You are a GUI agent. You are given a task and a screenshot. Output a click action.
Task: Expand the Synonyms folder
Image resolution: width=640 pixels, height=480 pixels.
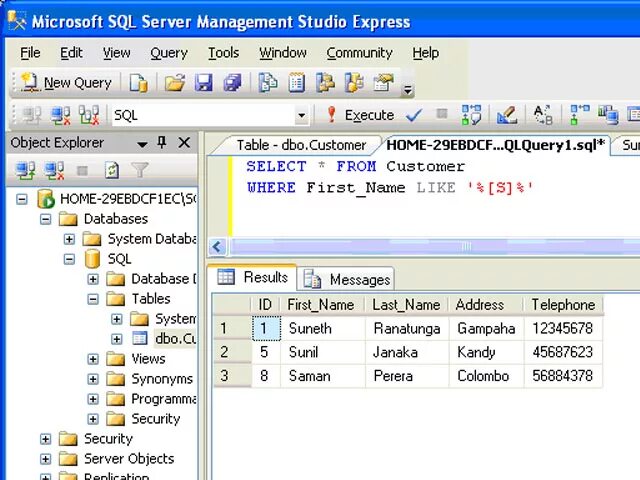click(x=93, y=379)
